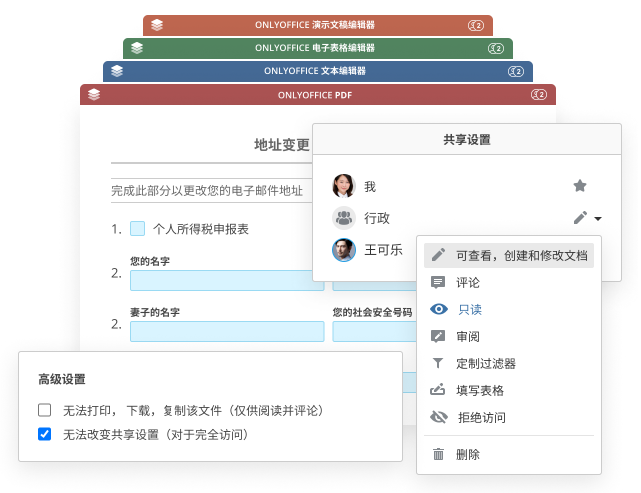Click the 审阅 review icon
Image resolution: width=641 pixels, height=493 pixels.
coord(438,337)
